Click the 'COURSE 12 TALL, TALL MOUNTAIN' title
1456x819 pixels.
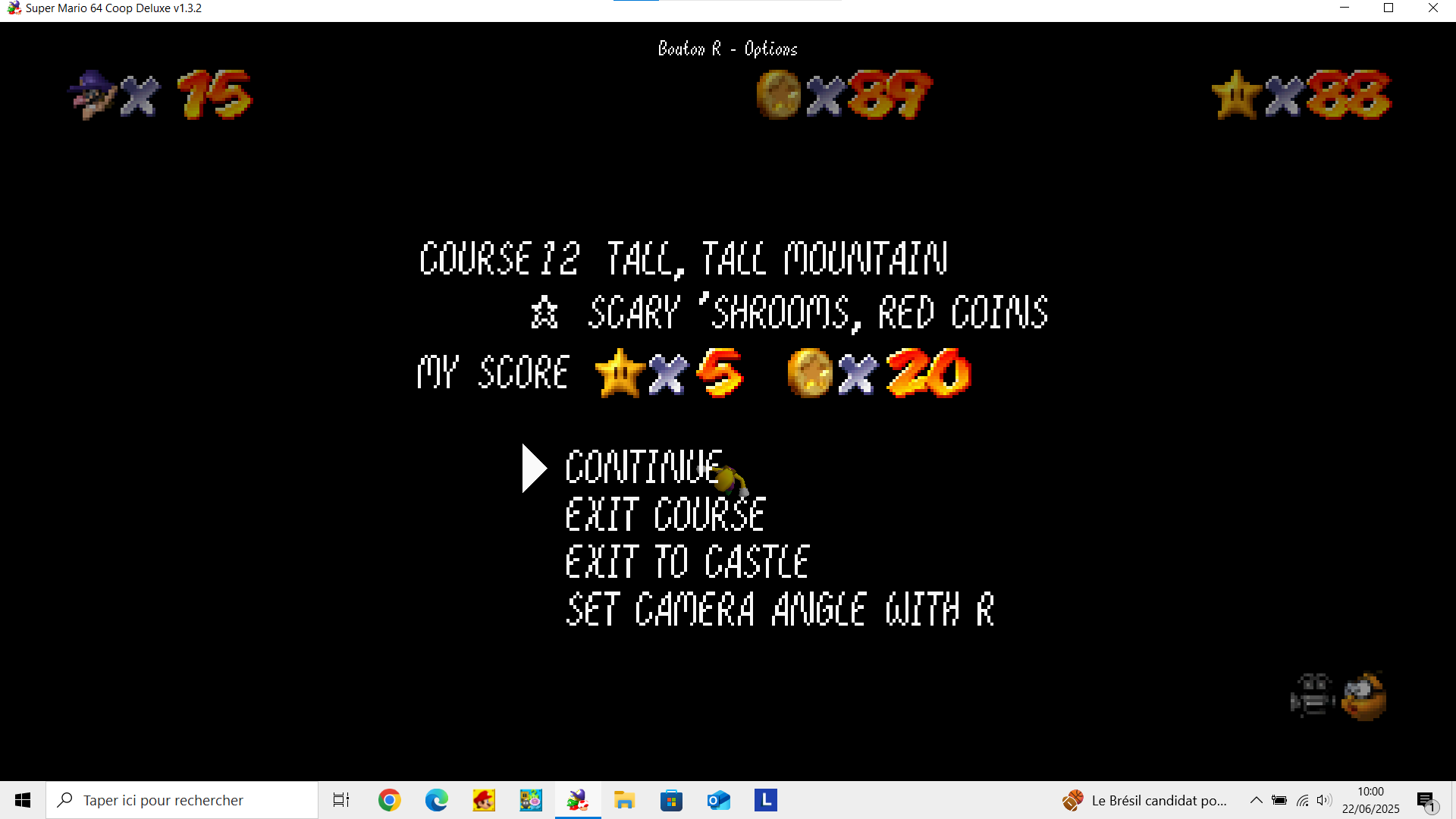click(684, 259)
